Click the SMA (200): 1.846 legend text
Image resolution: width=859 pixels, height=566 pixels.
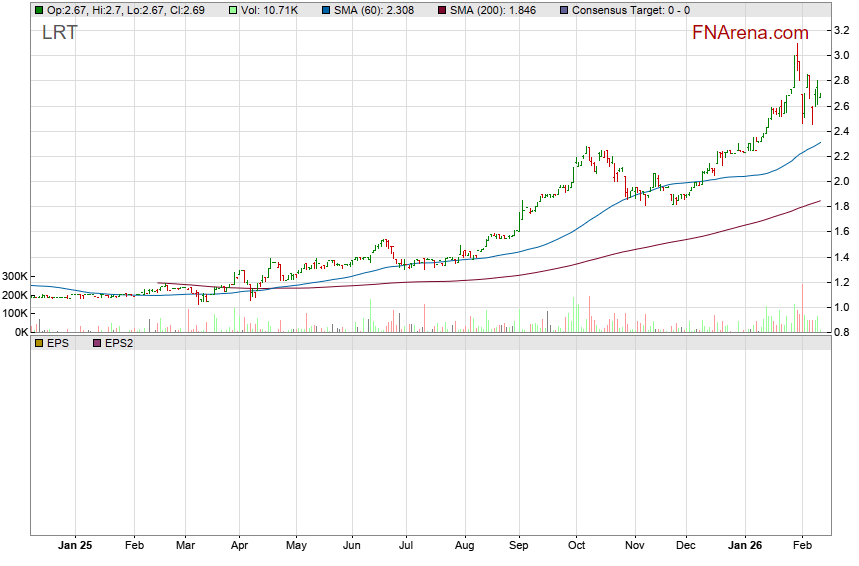(497, 10)
